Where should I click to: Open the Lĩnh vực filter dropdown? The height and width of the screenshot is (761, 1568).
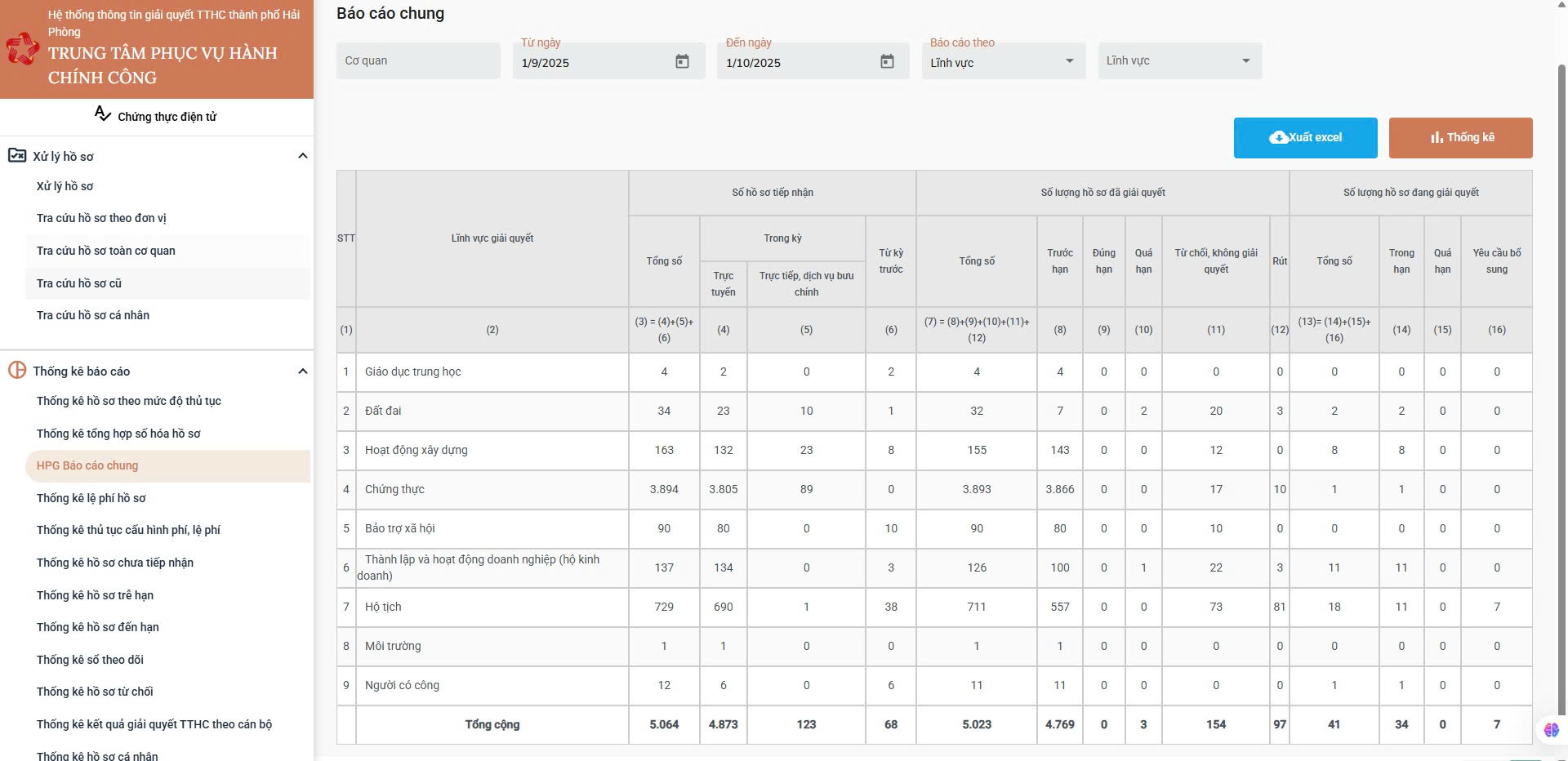pos(1179,61)
